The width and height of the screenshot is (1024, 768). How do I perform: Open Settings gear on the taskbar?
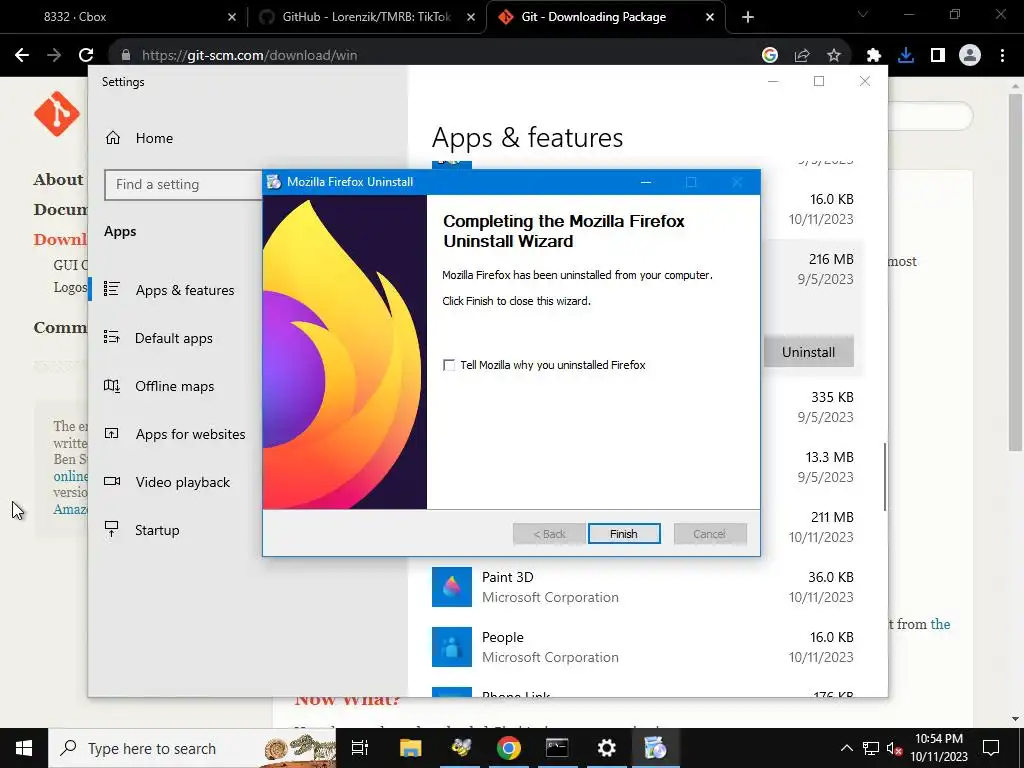point(607,748)
